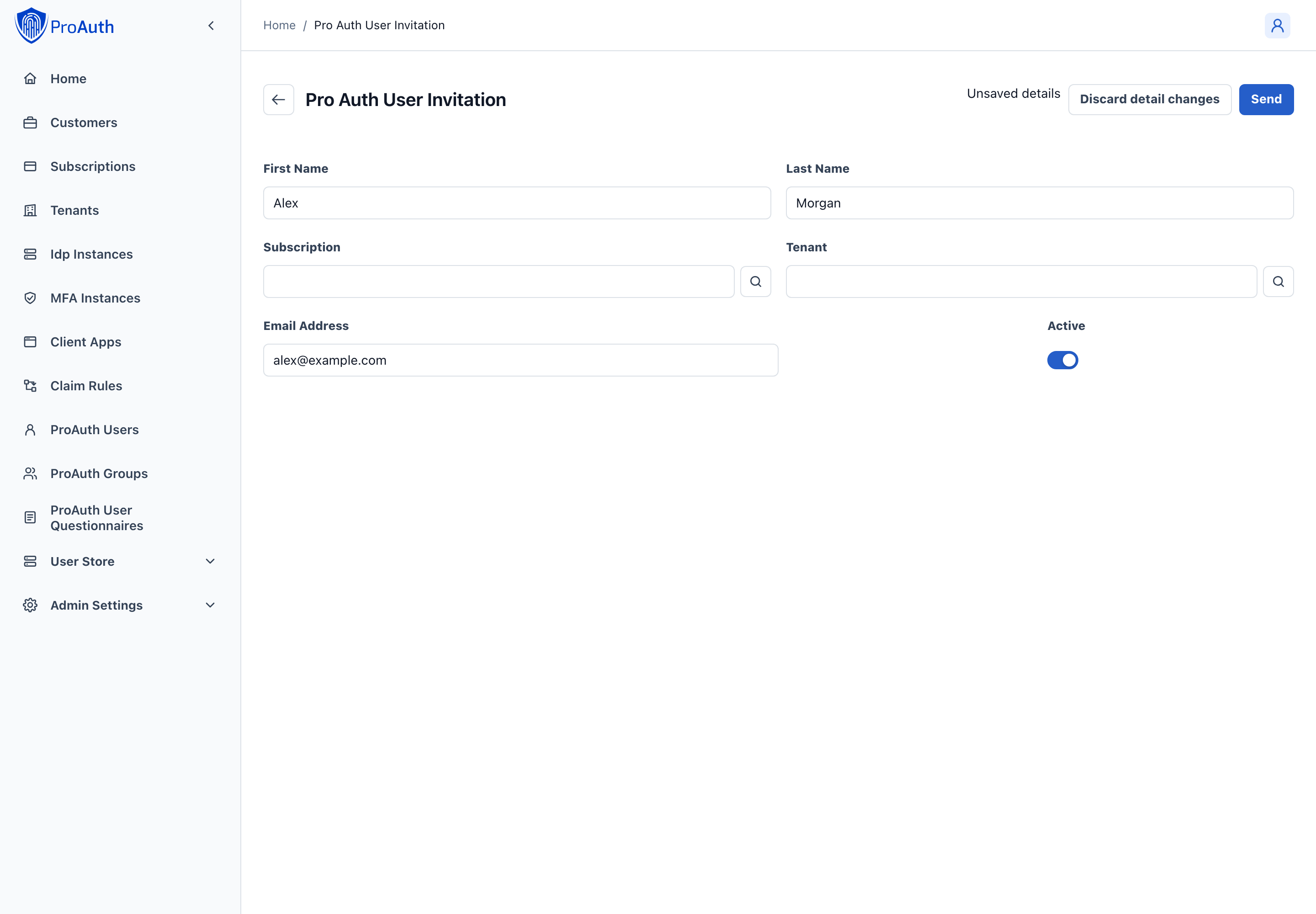Click the Home house icon in sidebar
This screenshot has height=914, width=1316.
pyautogui.click(x=30, y=79)
